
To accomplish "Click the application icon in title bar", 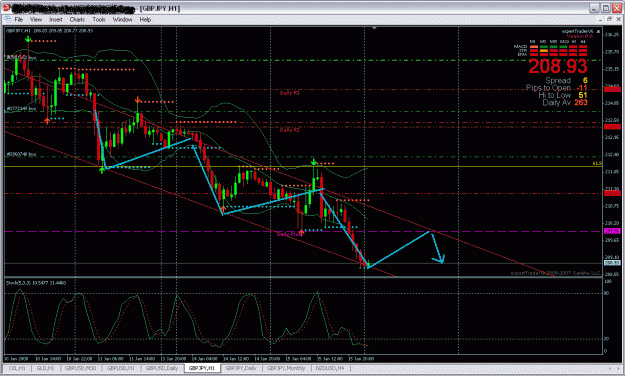I will click(7, 8).
